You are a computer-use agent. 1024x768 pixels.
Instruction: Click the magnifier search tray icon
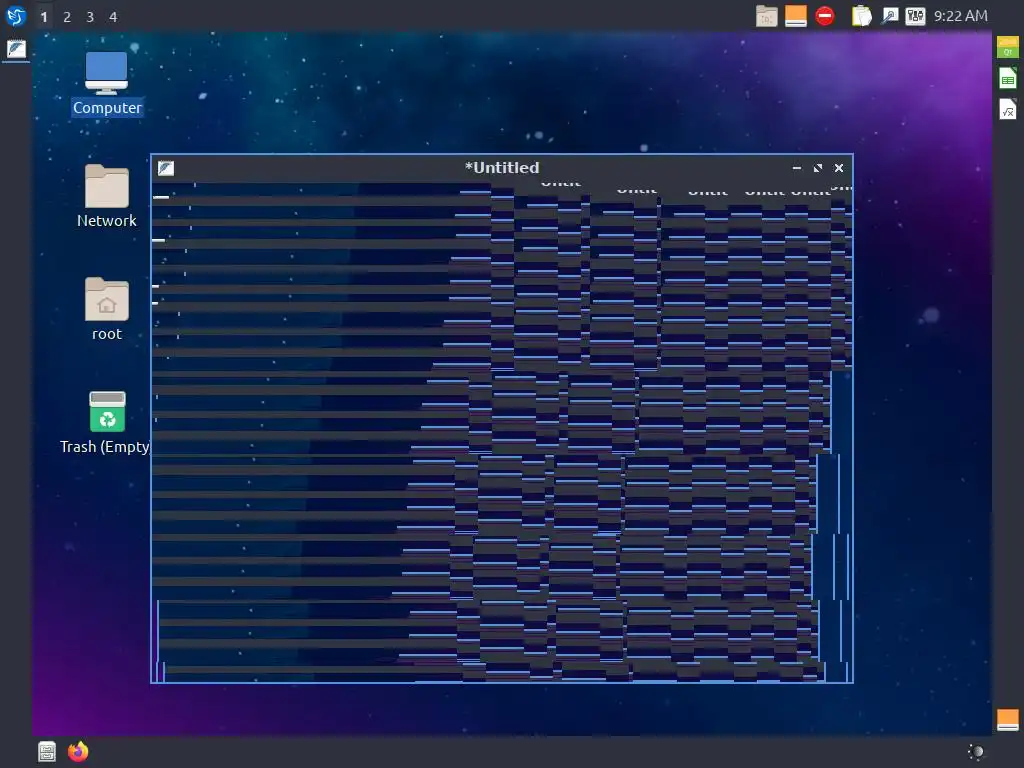(889, 16)
